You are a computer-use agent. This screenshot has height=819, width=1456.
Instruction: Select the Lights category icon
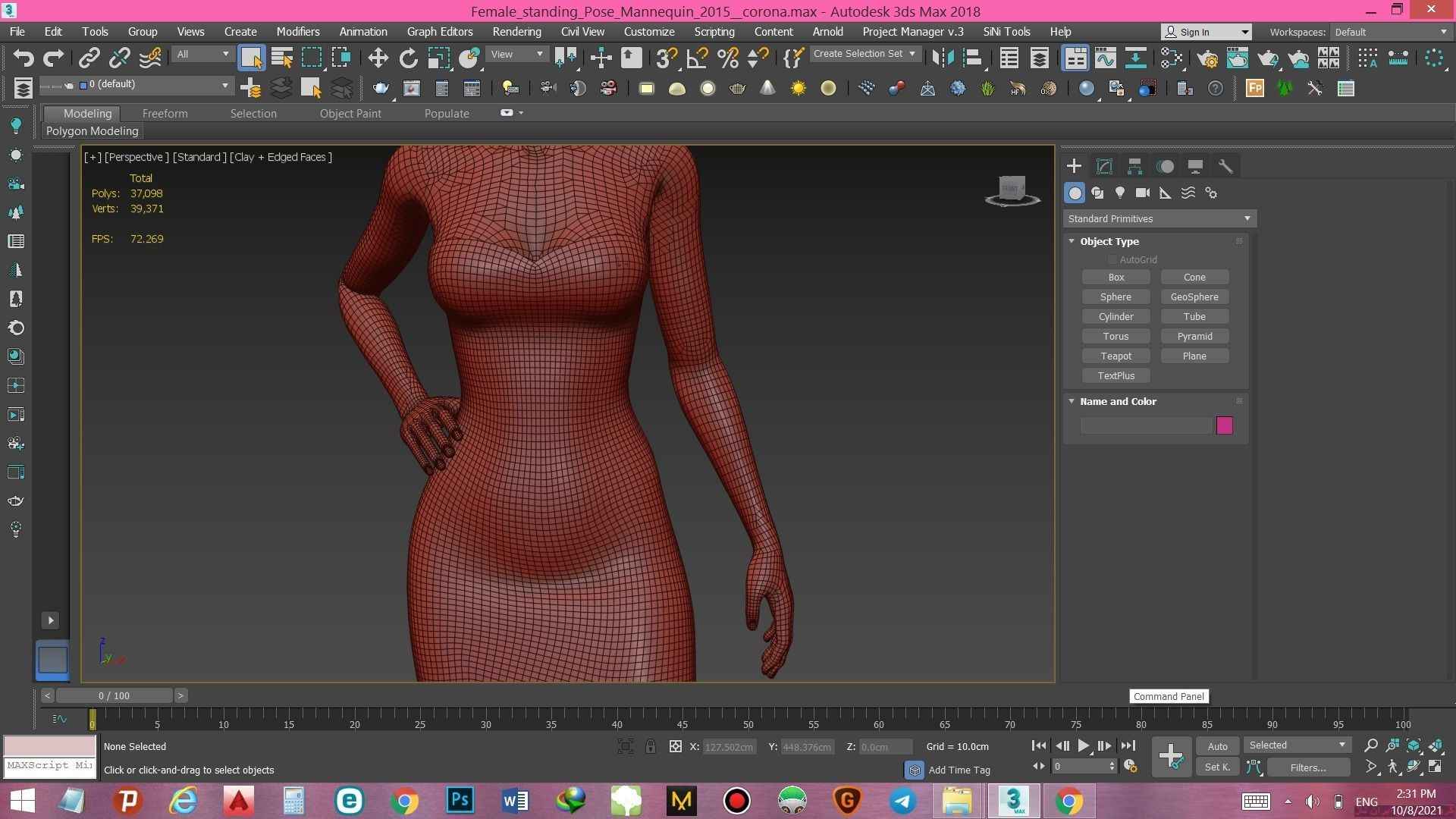(1120, 193)
